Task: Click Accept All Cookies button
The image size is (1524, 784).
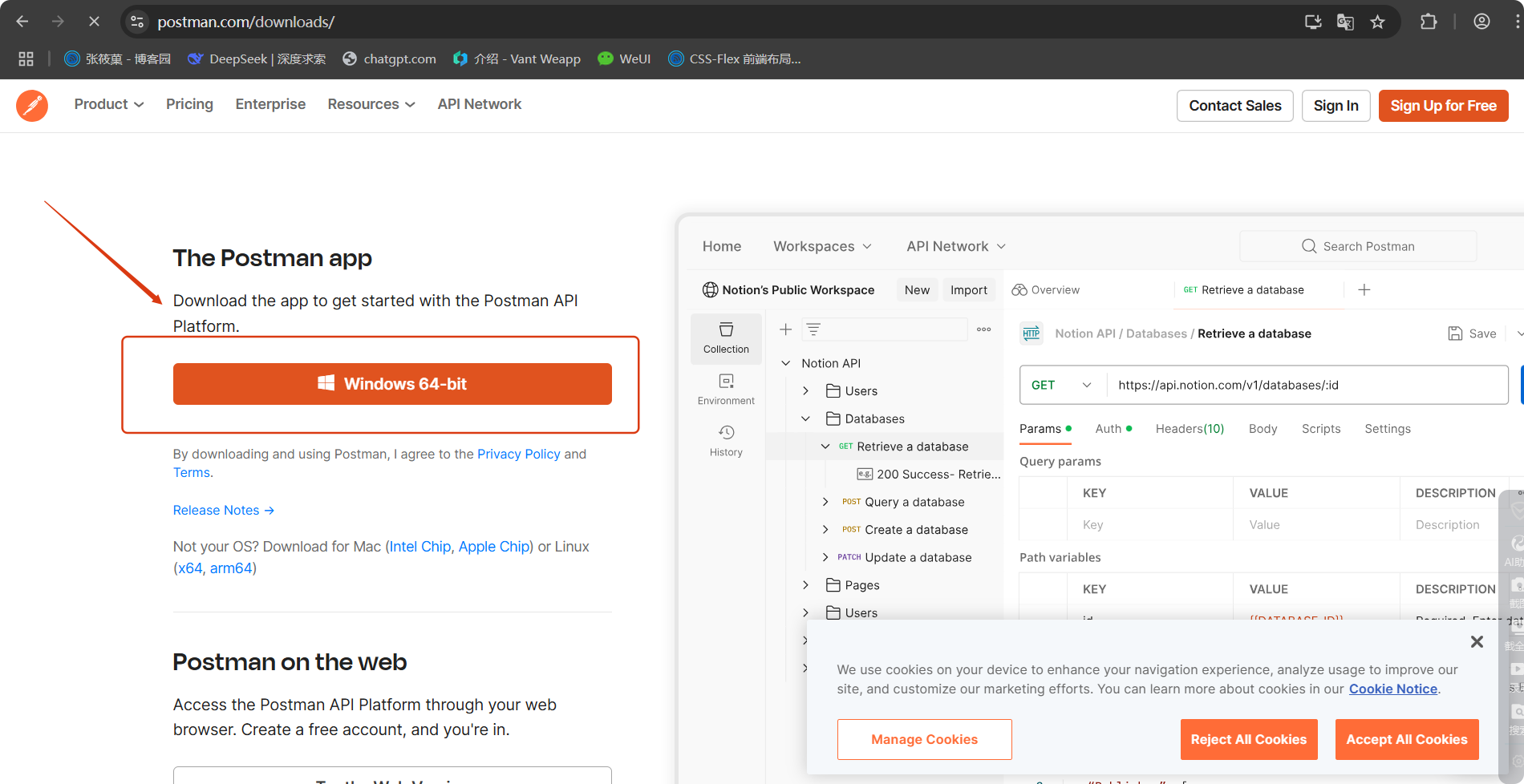Action: 1407,739
